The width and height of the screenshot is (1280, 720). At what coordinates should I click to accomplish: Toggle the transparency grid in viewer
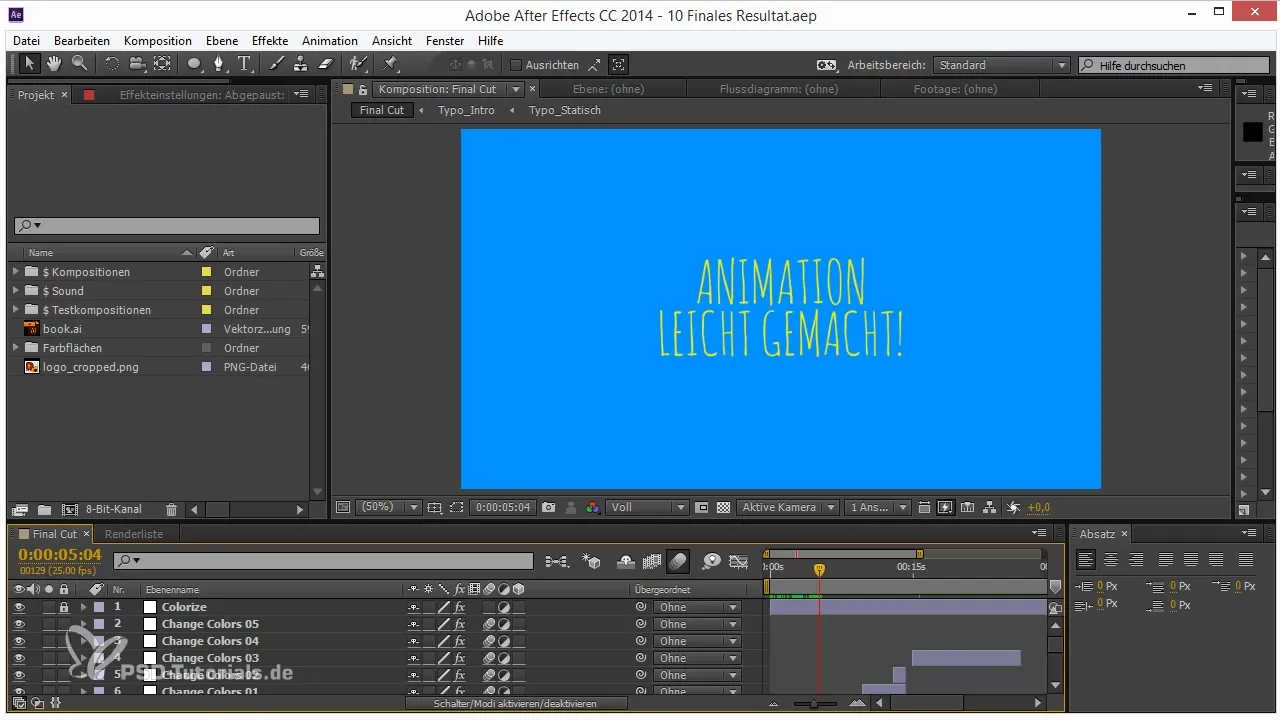(723, 507)
